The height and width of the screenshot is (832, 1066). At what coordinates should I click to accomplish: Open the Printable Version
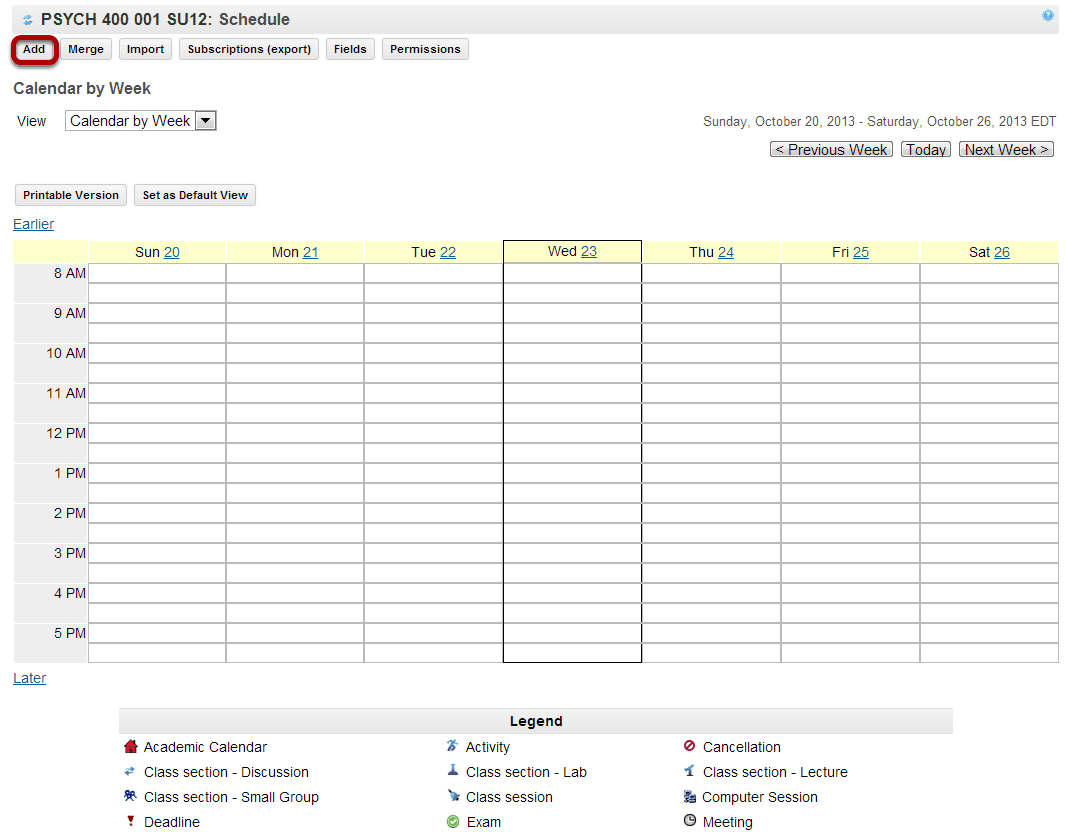[71, 195]
